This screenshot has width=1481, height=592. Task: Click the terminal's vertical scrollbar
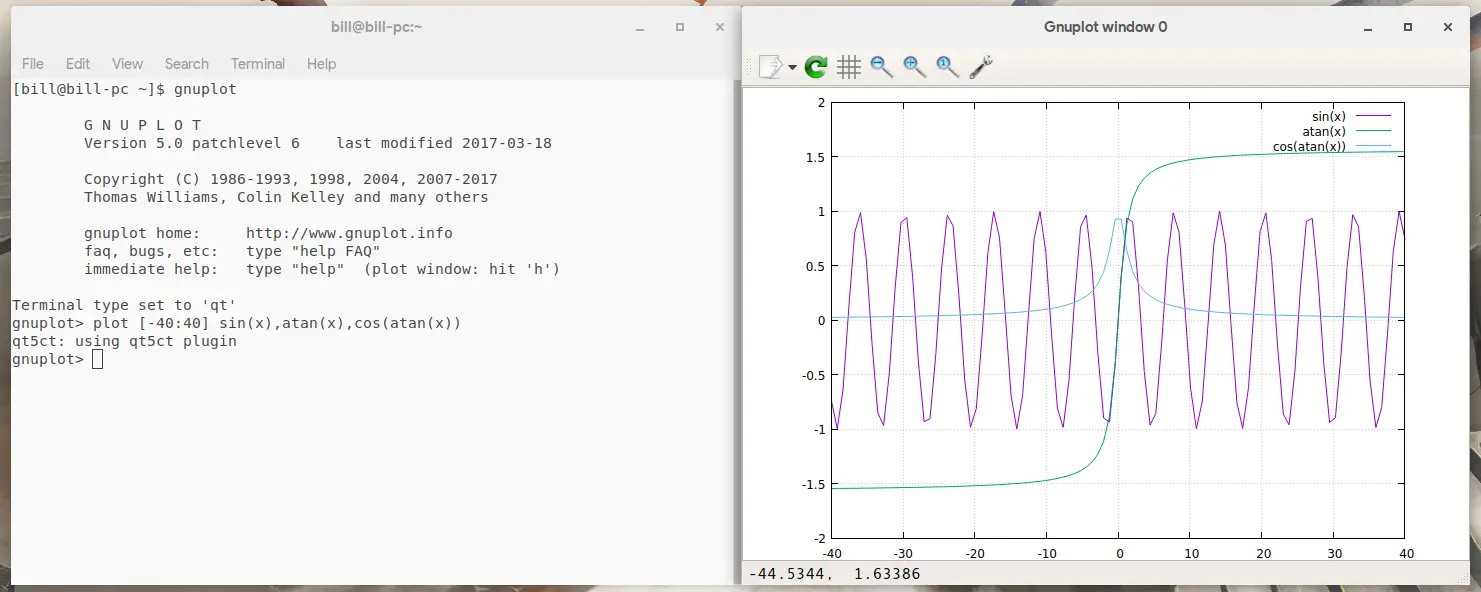pos(737,330)
